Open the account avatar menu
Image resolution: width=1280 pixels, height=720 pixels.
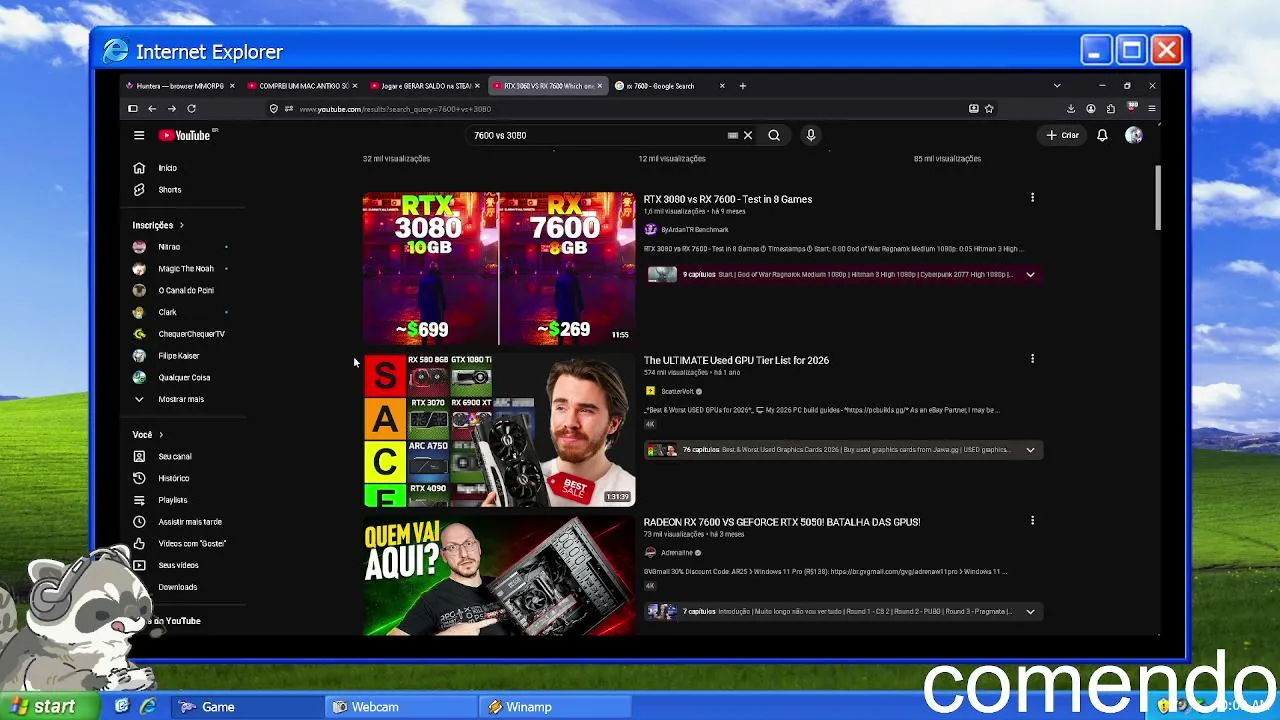(x=1133, y=135)
